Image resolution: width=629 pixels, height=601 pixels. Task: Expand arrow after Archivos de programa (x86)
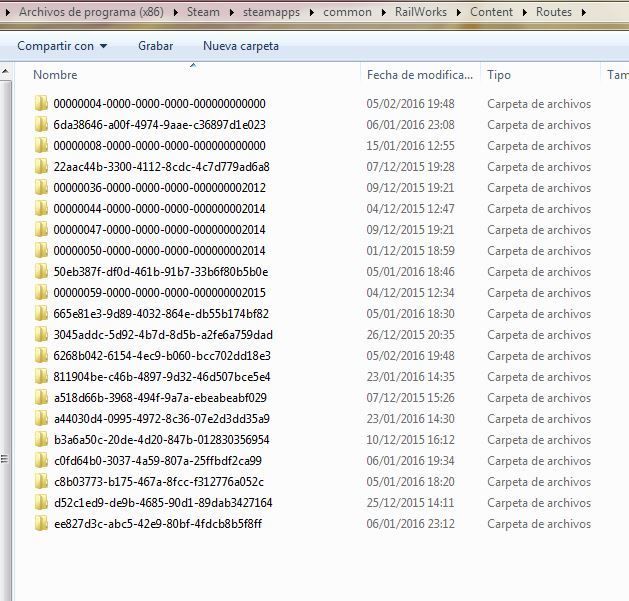pyautogui.click(x=176, y=12)
